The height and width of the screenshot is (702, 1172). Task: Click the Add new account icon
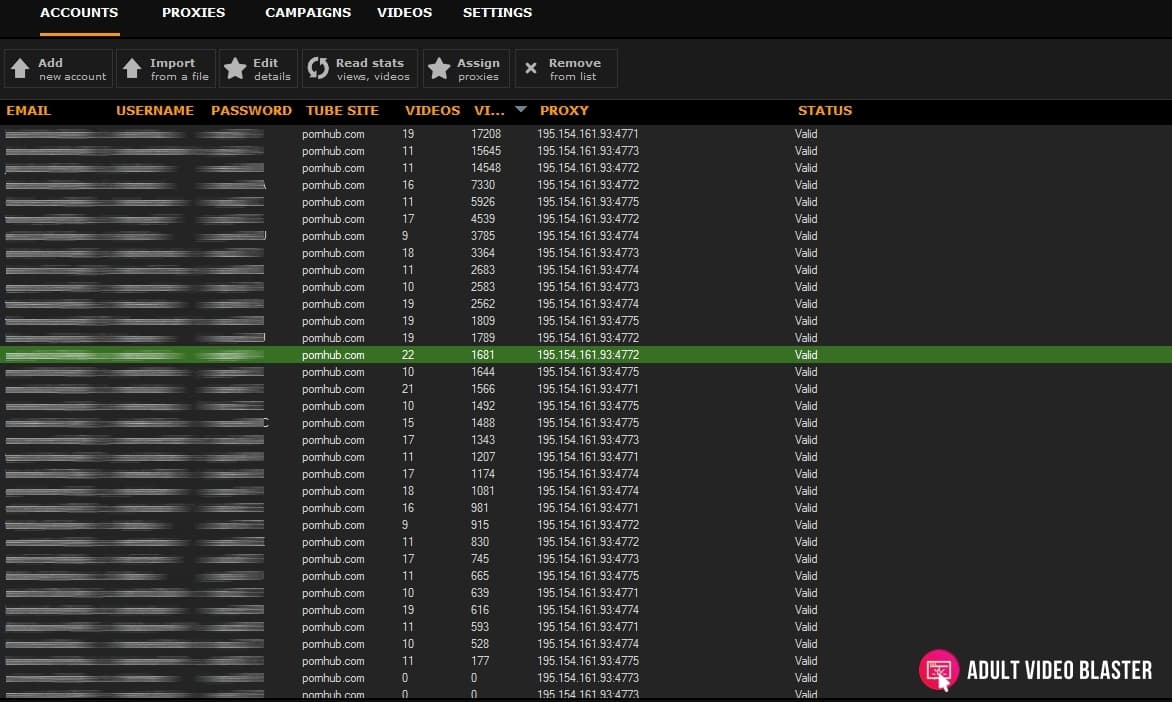[21, 68]
